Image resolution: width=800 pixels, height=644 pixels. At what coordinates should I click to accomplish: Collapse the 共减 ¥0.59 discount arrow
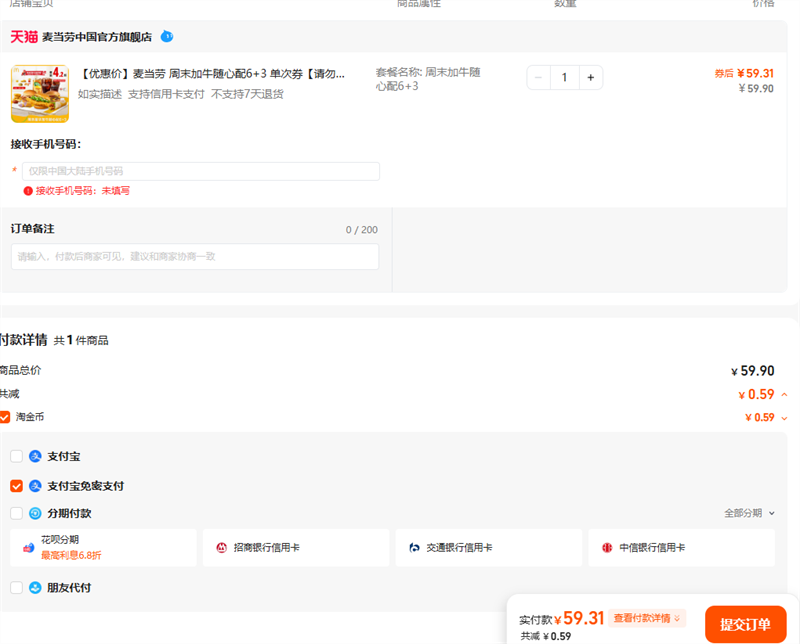785,394
